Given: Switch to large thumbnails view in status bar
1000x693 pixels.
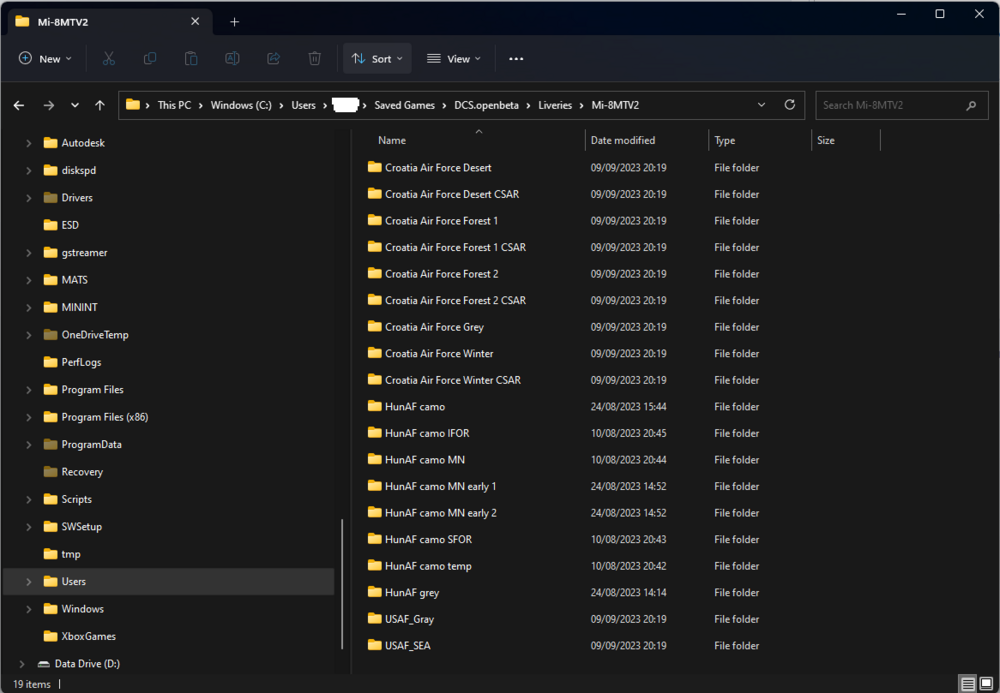Looking at the screenshot, I should tap(987, 684).
